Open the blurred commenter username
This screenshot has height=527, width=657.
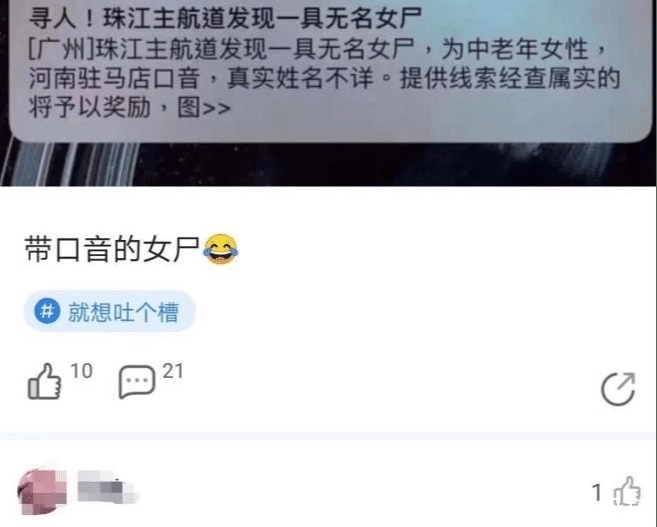click(107, 487)
